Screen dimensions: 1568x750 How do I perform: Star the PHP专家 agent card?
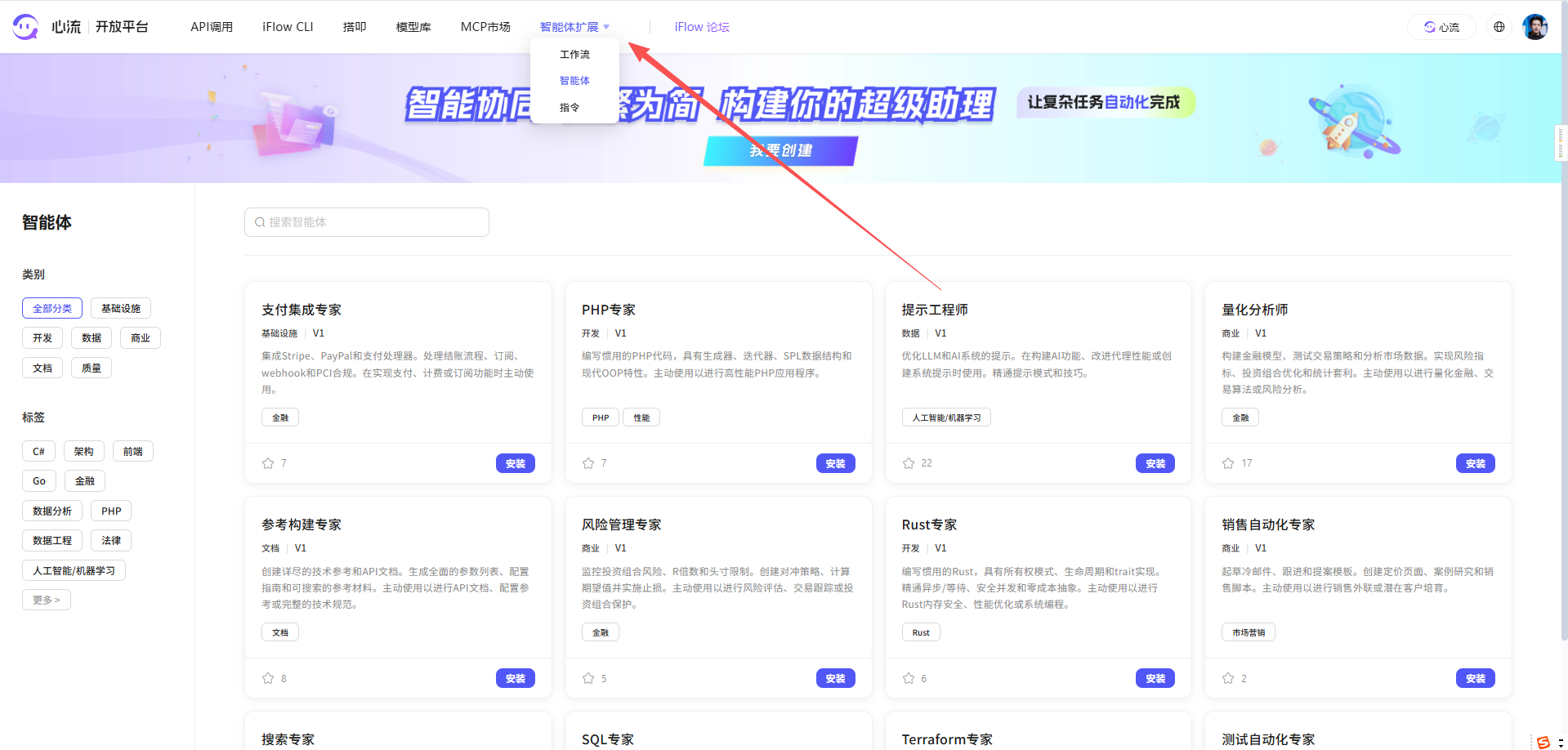click(588, 463)
